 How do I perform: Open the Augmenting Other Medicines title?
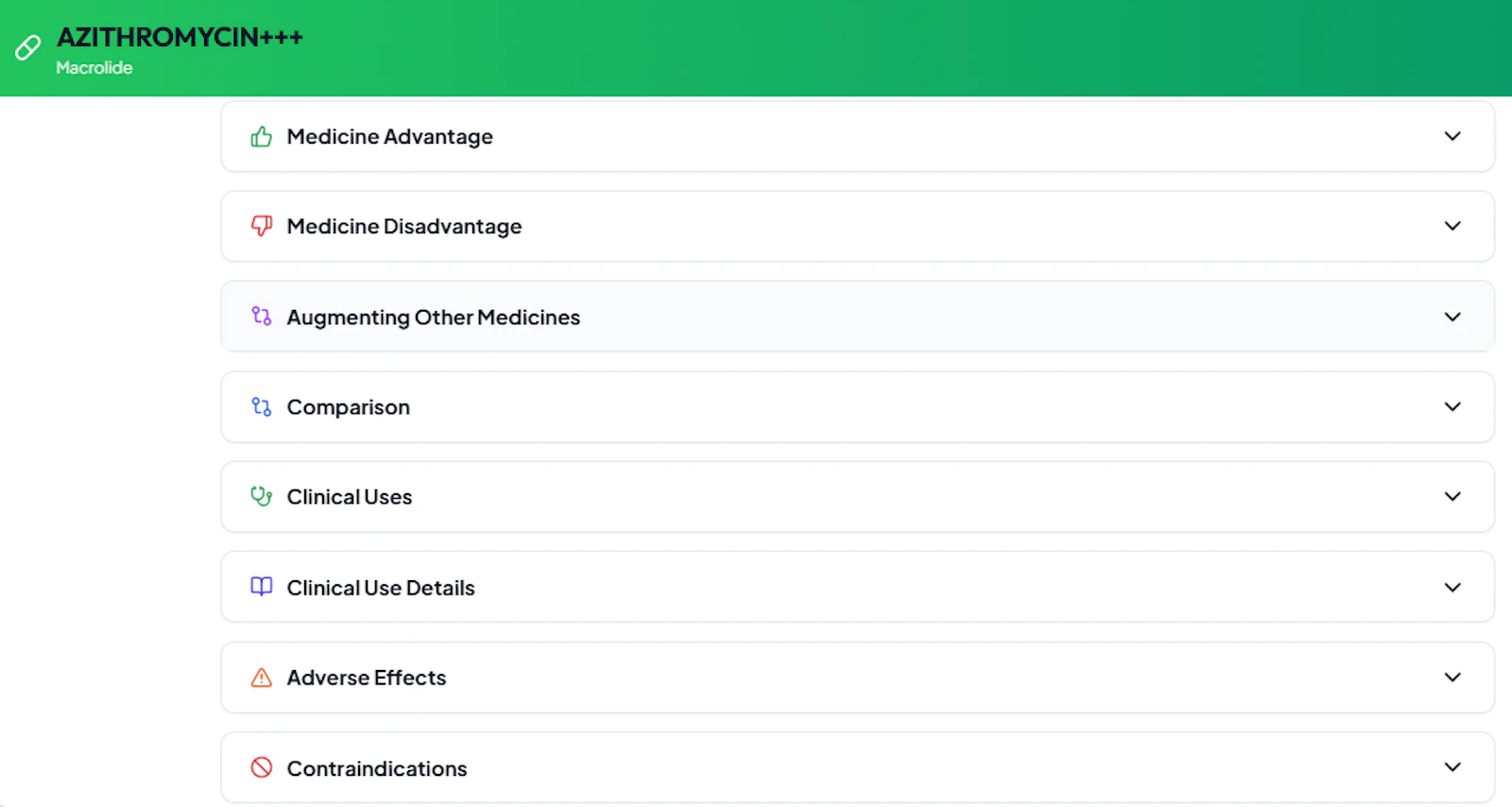[434, 318]
